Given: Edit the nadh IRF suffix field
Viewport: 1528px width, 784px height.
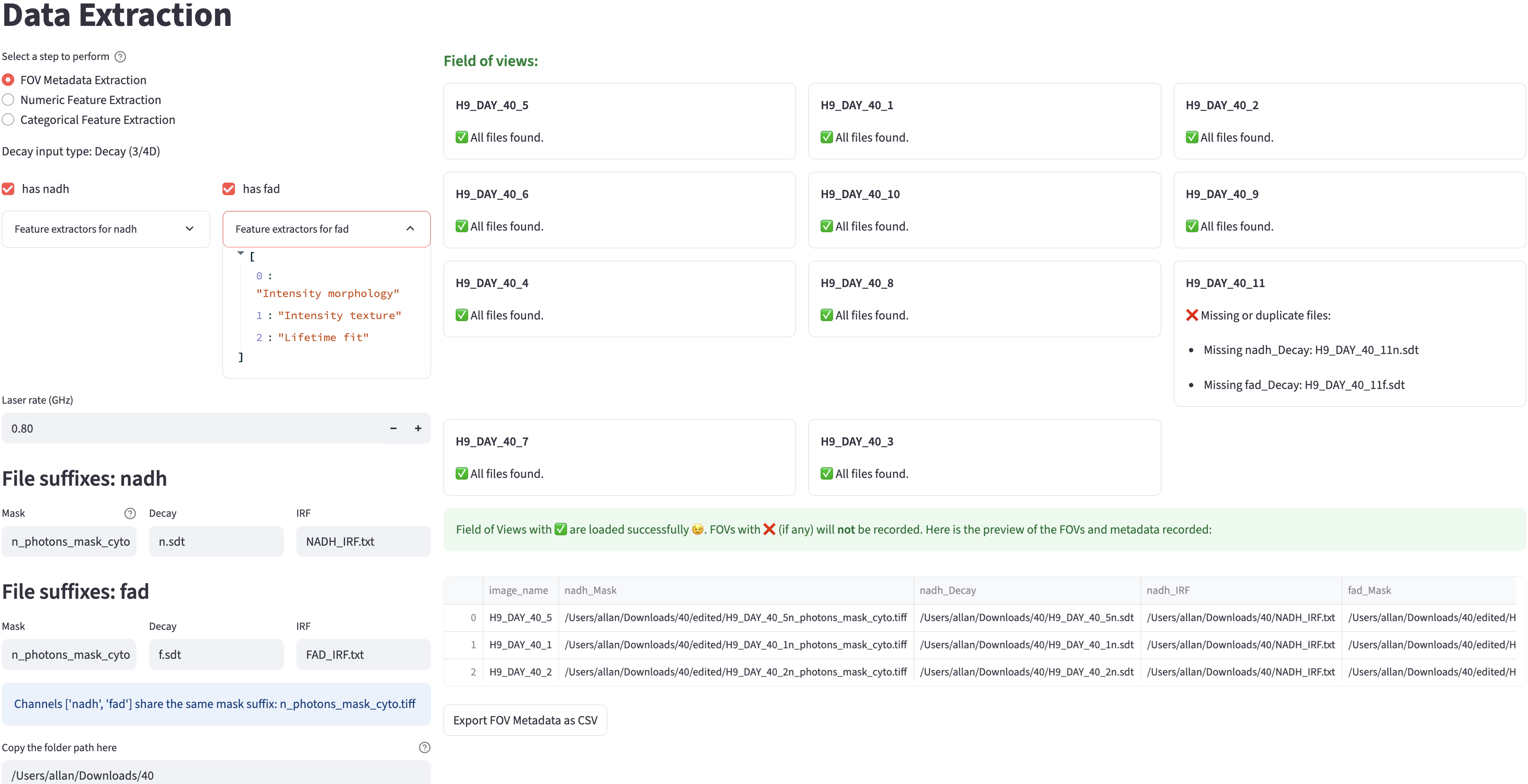Looking at the screenshot, I should coord(363,541).
